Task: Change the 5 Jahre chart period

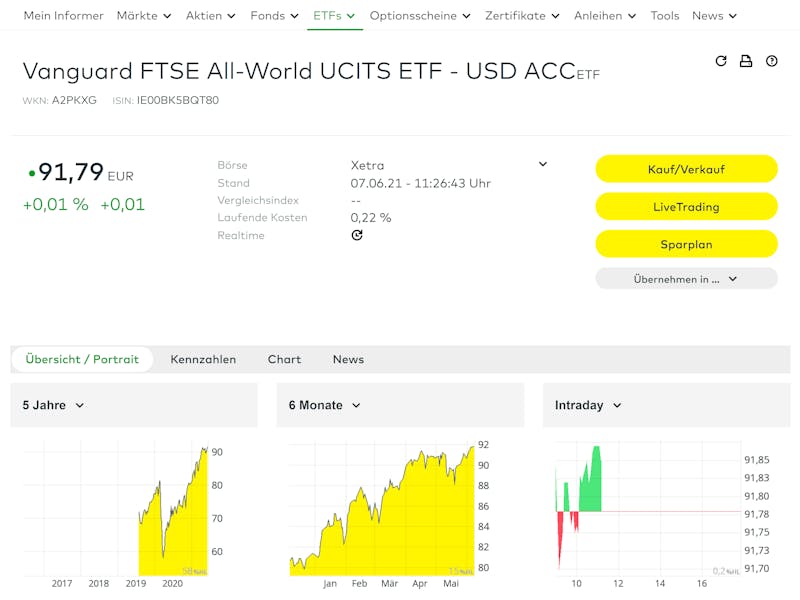Action: (53, 405)
